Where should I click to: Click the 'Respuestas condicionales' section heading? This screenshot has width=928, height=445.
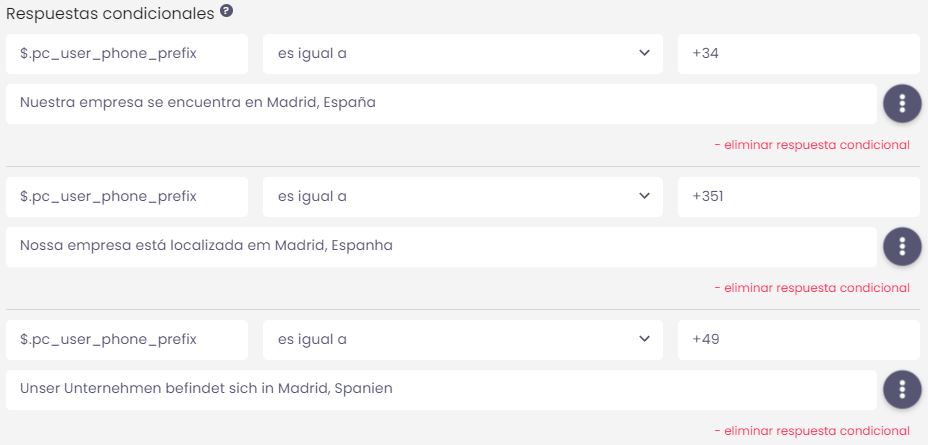(x=110, y=13)
